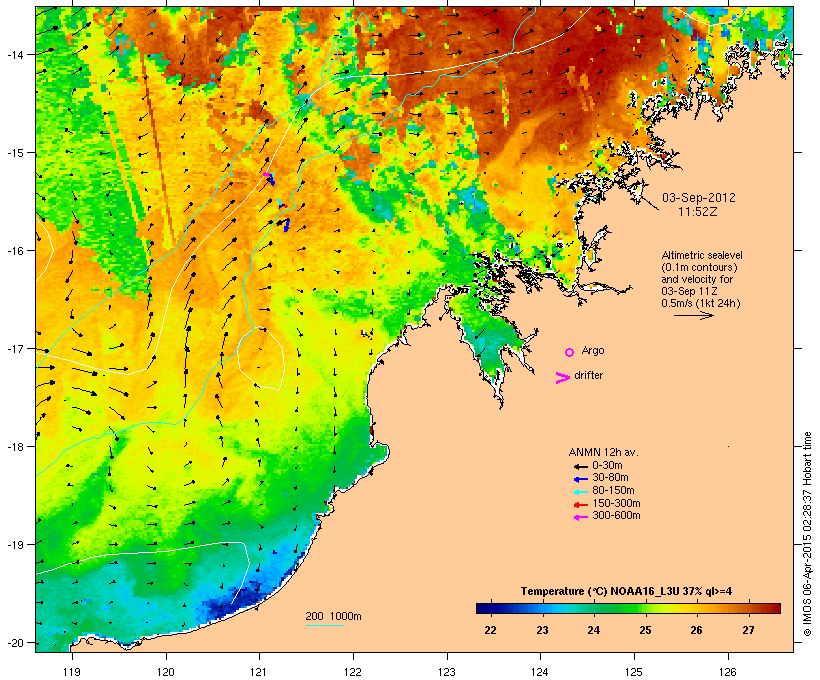This screenshot has height=680, width=820.
Task: Click the magenta drifter arrowhead legend symbol
Action: 562,378
